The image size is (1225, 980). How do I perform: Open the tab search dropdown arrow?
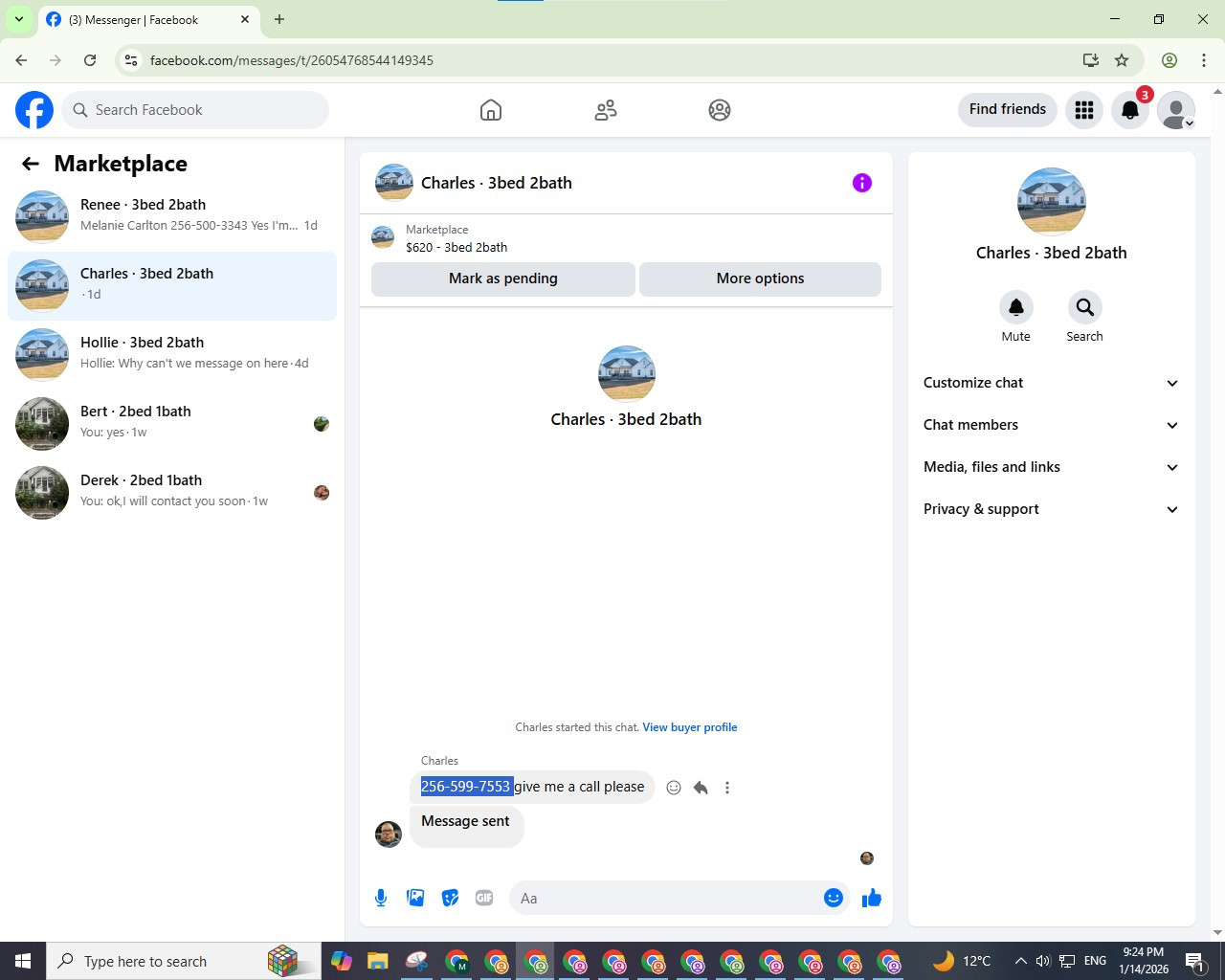pos(19,19)
